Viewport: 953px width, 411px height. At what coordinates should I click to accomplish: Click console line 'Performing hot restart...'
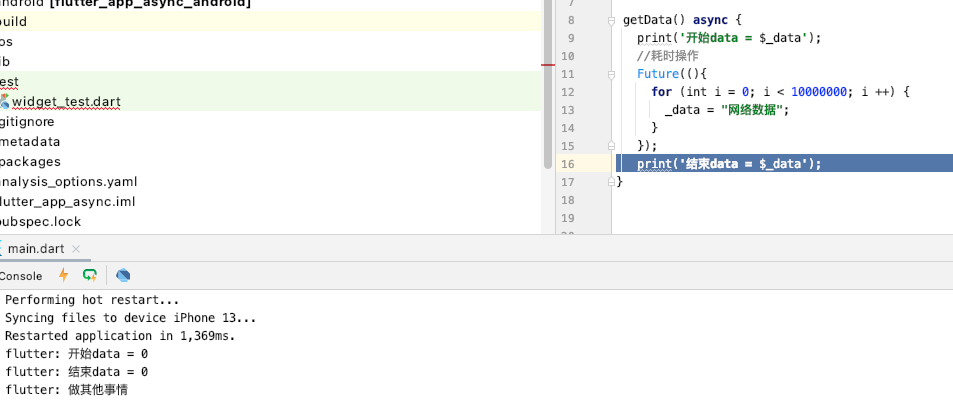(92, 300)
